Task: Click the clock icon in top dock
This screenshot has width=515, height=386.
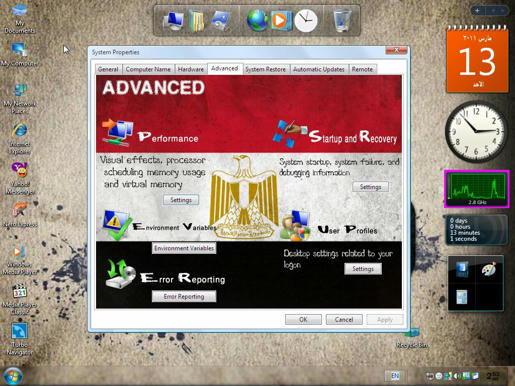Action: click(306, 21)
